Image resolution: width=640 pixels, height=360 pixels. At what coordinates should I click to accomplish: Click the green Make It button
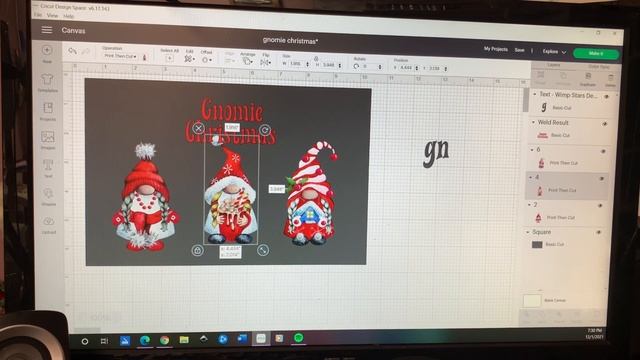[x=596, y=53]
